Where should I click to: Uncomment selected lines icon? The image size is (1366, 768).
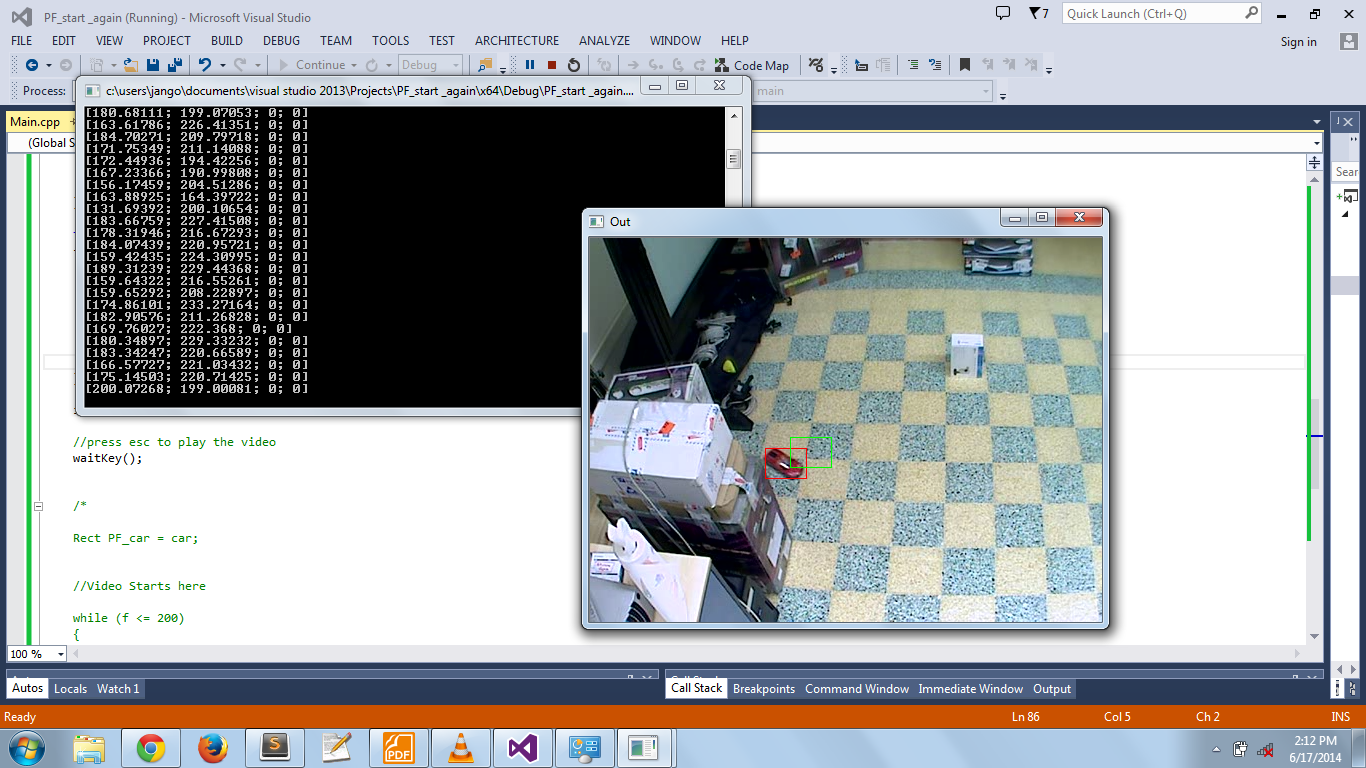(x=935, y=65)
